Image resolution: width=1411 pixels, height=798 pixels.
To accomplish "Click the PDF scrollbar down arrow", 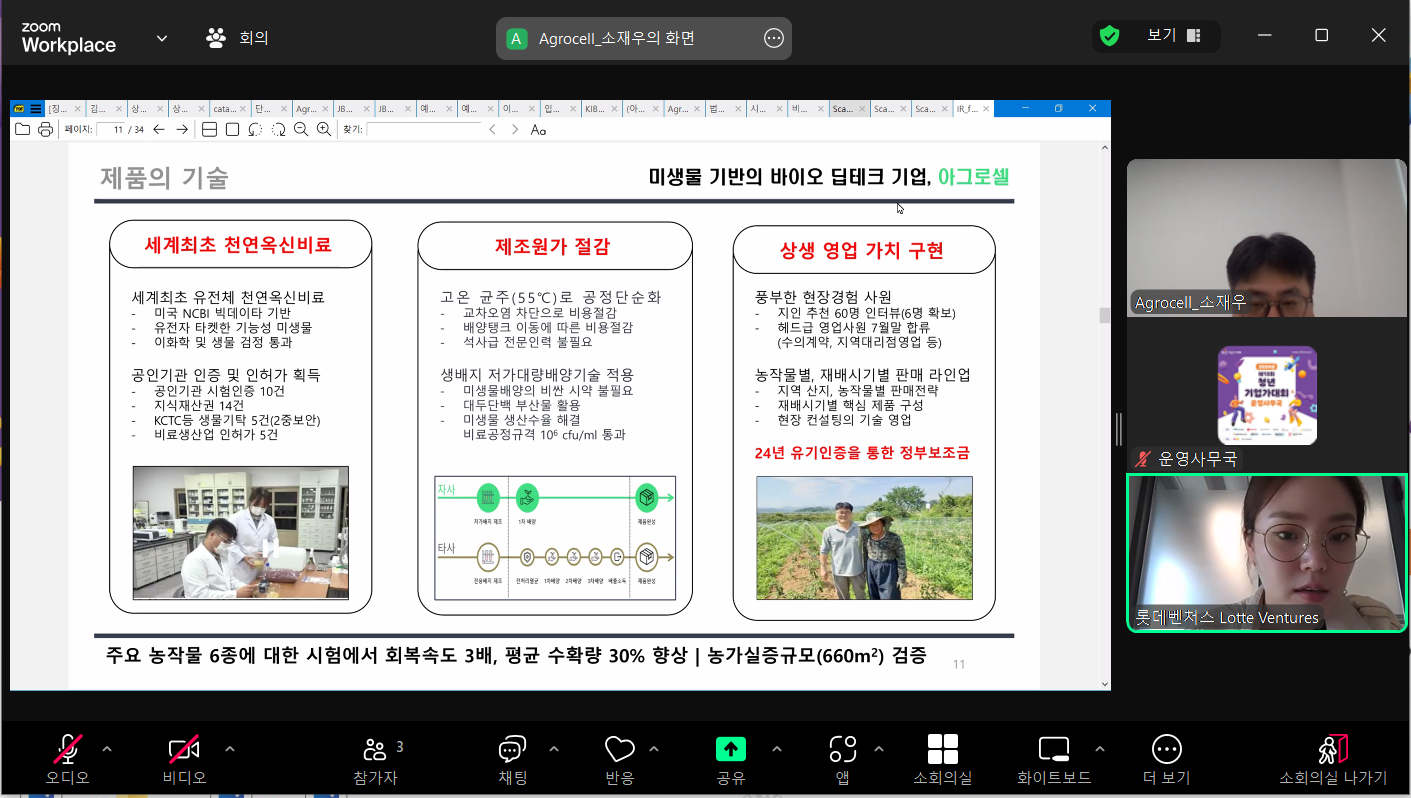I will (x=1105, y=684).
